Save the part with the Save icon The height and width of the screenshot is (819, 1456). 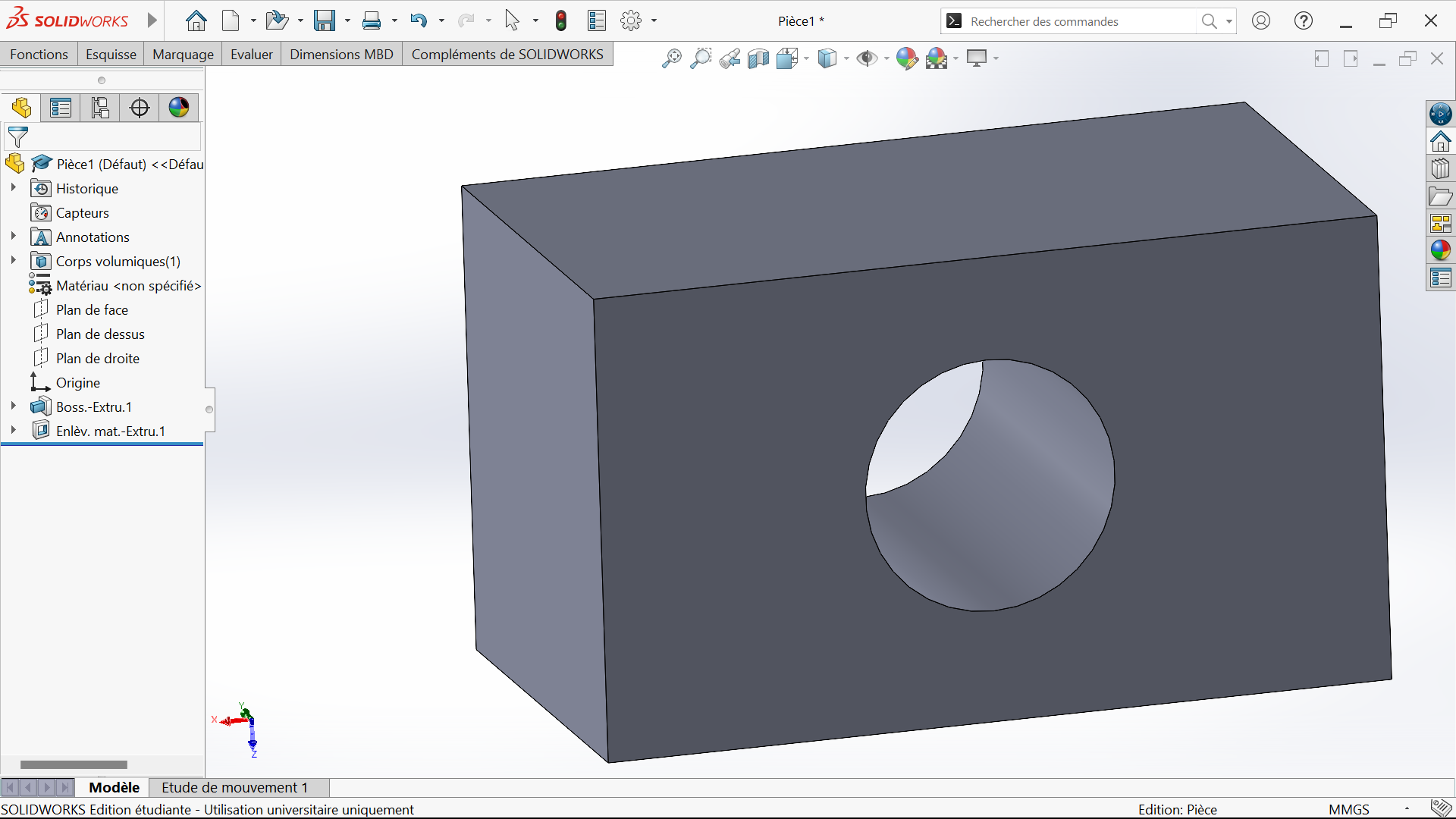click(325, 20)
